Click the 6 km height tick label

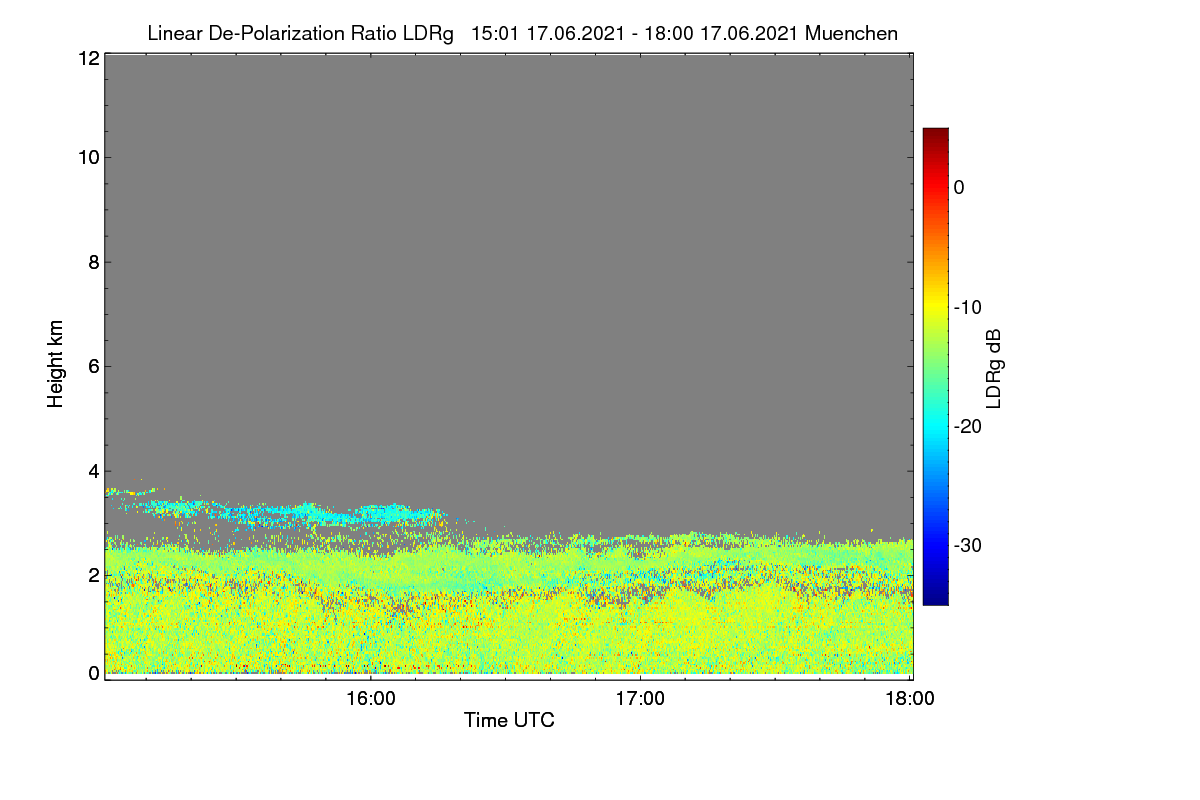tap(92, 366)
